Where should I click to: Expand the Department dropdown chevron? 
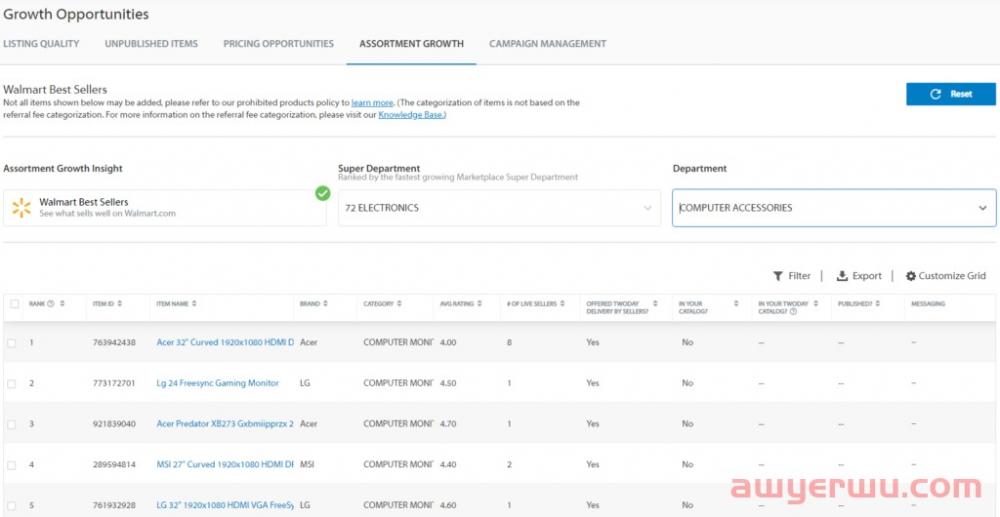click(983, 208)
